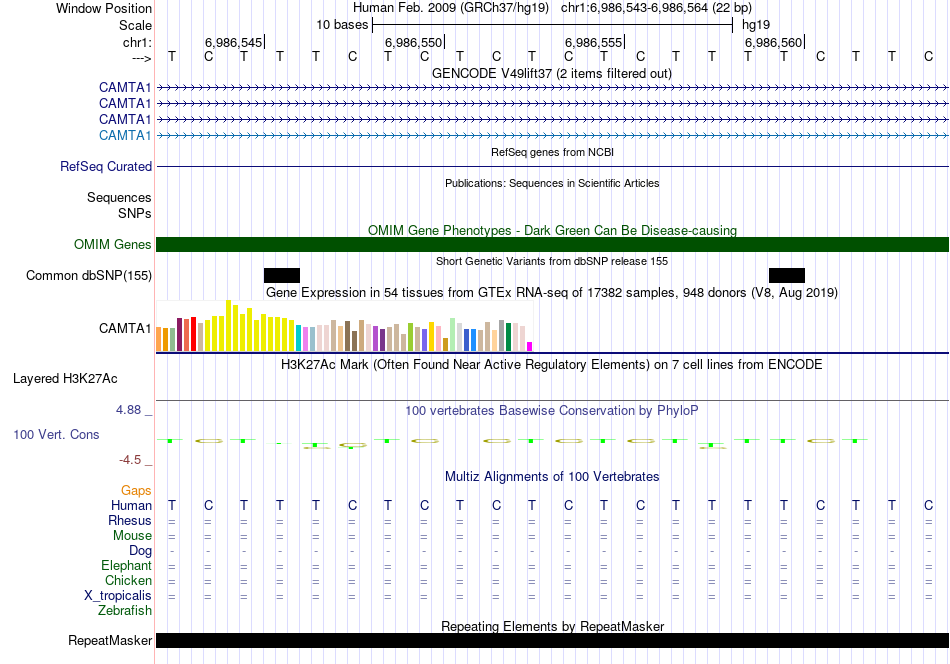
Task: Click the Common dbSNP(155) label
Action: click(88, 276)
